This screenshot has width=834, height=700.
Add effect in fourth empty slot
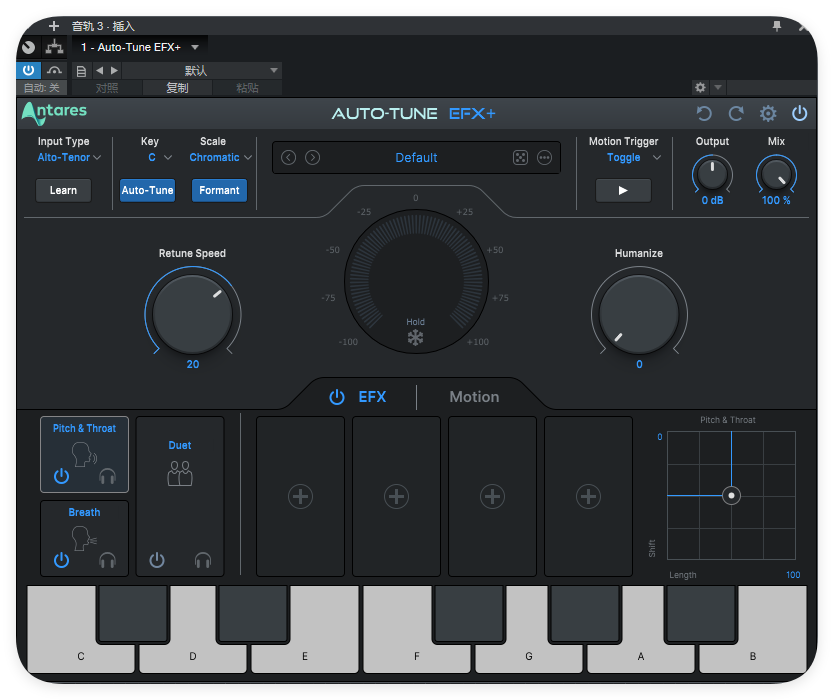[588, 496]
